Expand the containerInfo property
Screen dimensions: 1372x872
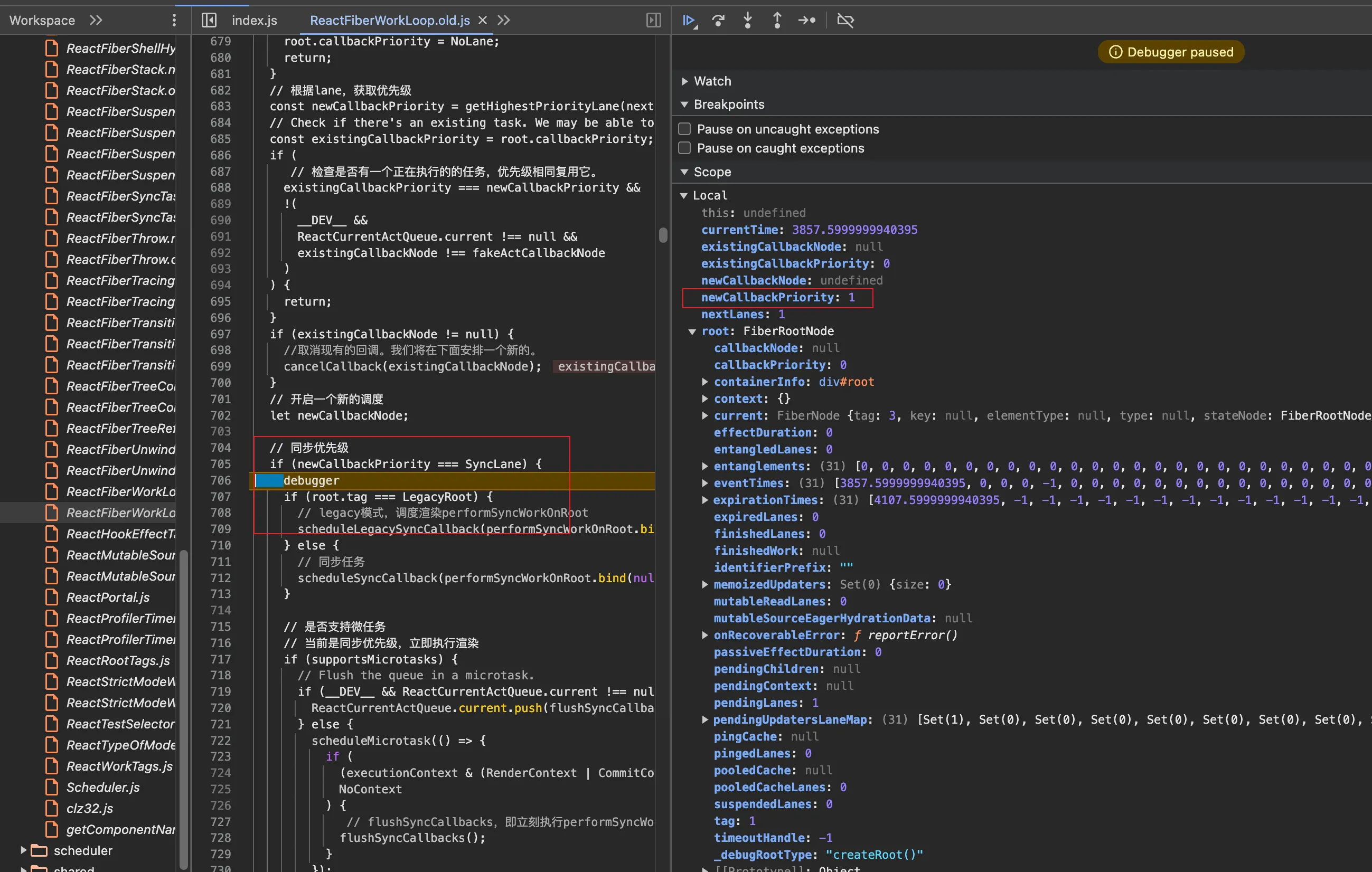(705, 382)
